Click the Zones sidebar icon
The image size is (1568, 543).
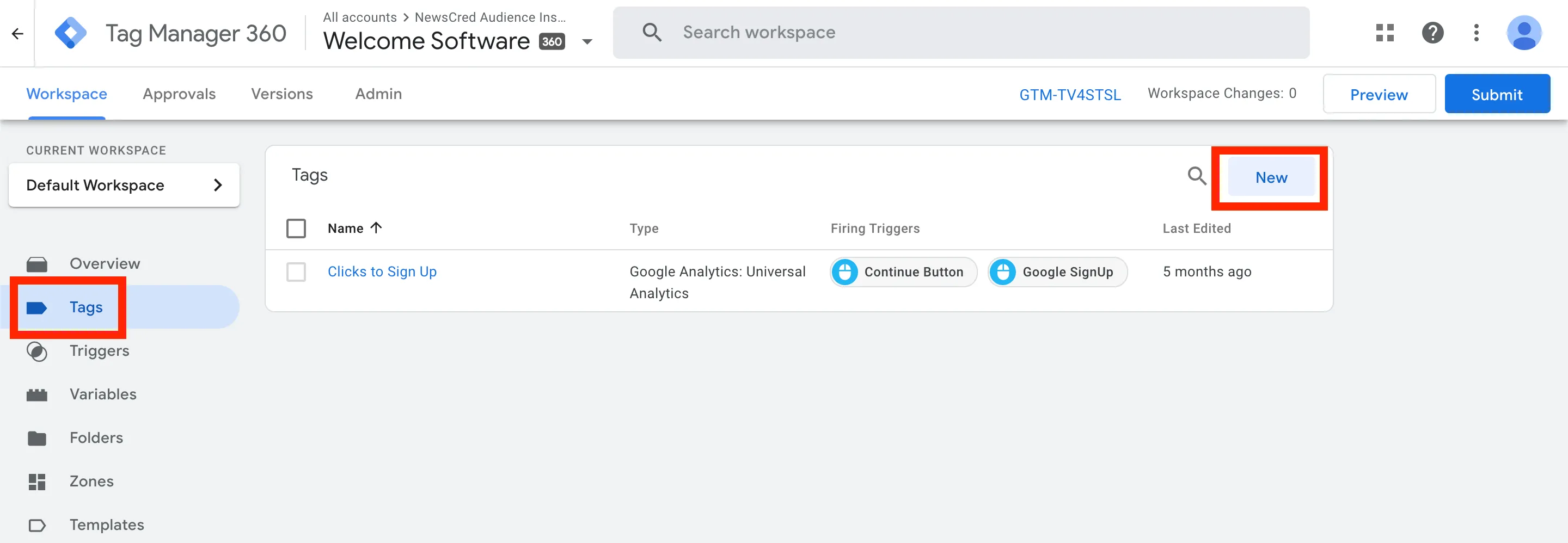(37, 482)
